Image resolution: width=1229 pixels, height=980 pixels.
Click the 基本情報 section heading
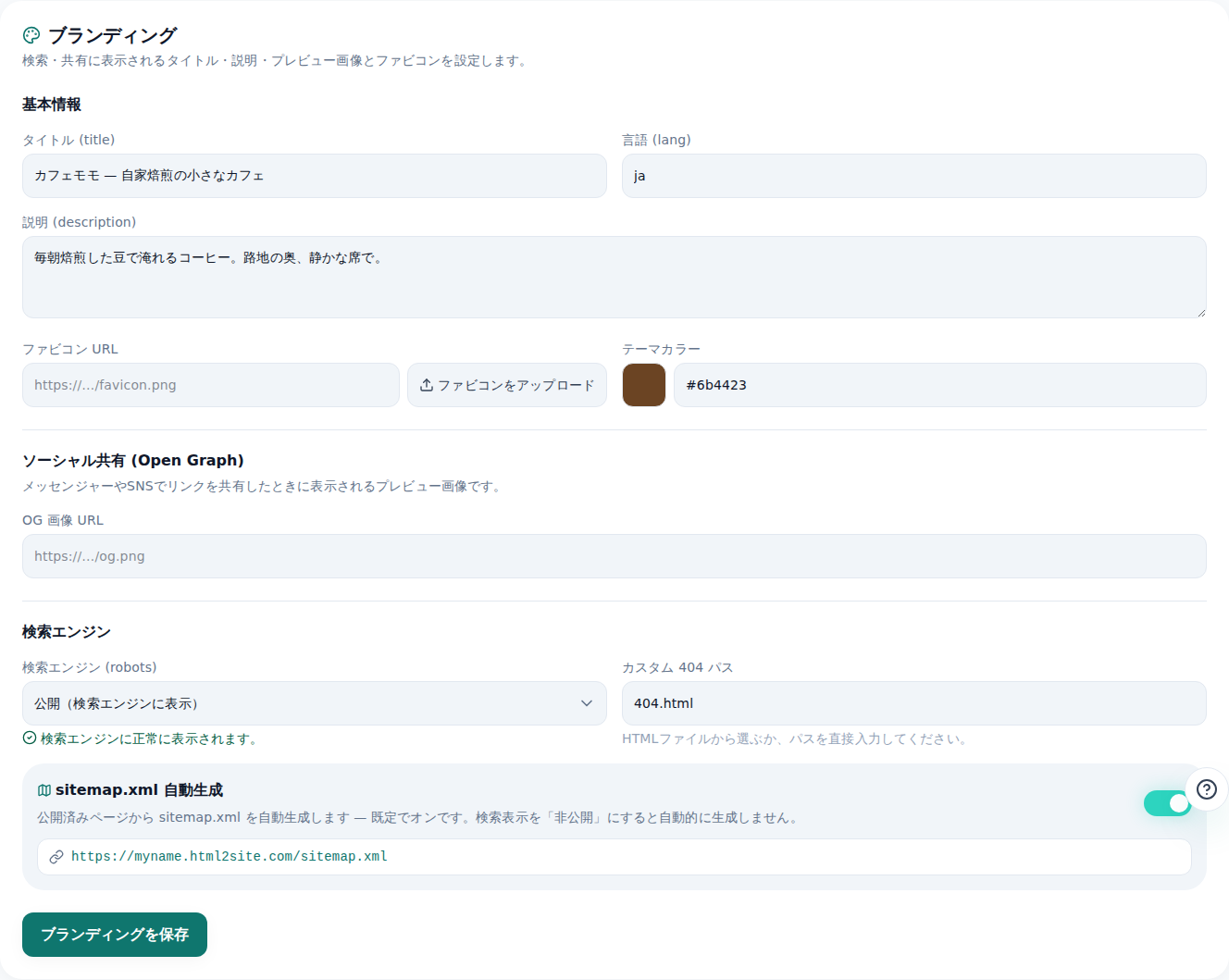52,105
